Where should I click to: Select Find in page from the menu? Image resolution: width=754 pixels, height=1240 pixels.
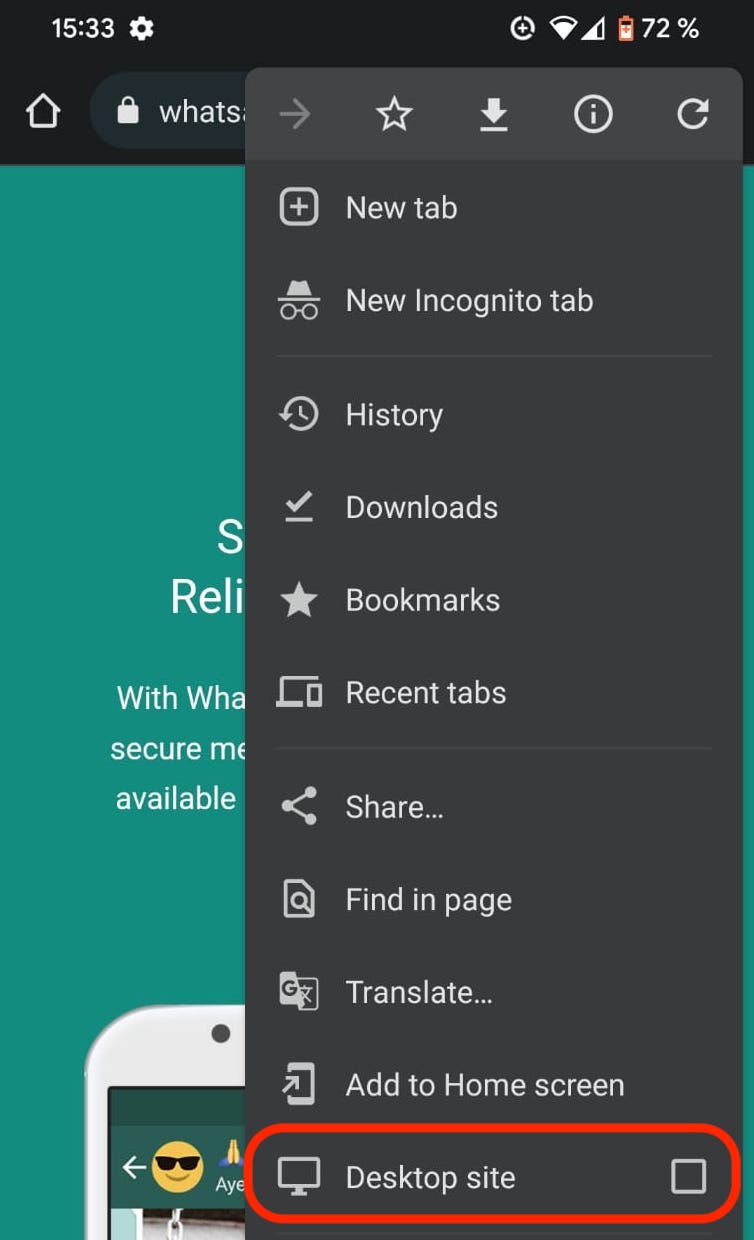[x=429, y=899]
